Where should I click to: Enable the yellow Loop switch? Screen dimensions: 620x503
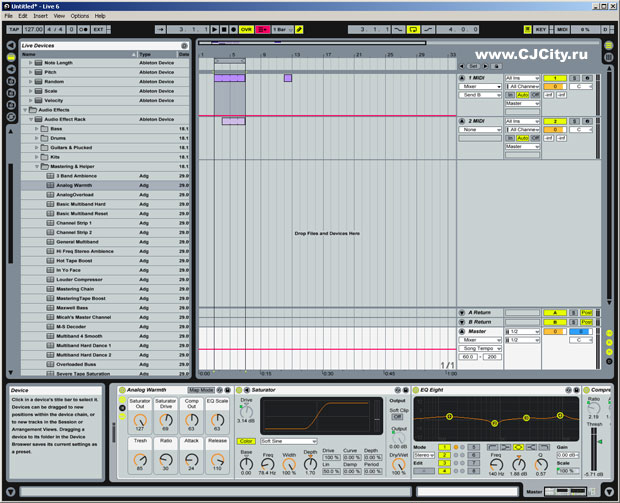coord(413,29)
